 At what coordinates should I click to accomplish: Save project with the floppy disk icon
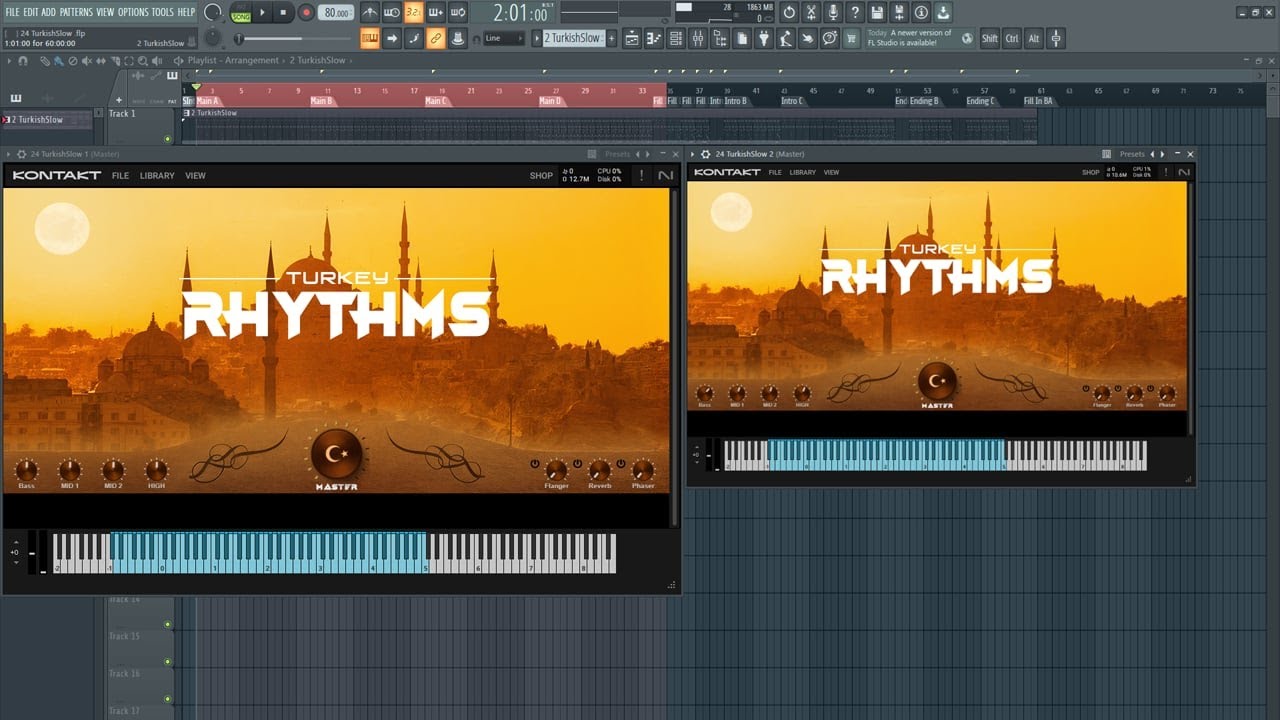(877, 12)
